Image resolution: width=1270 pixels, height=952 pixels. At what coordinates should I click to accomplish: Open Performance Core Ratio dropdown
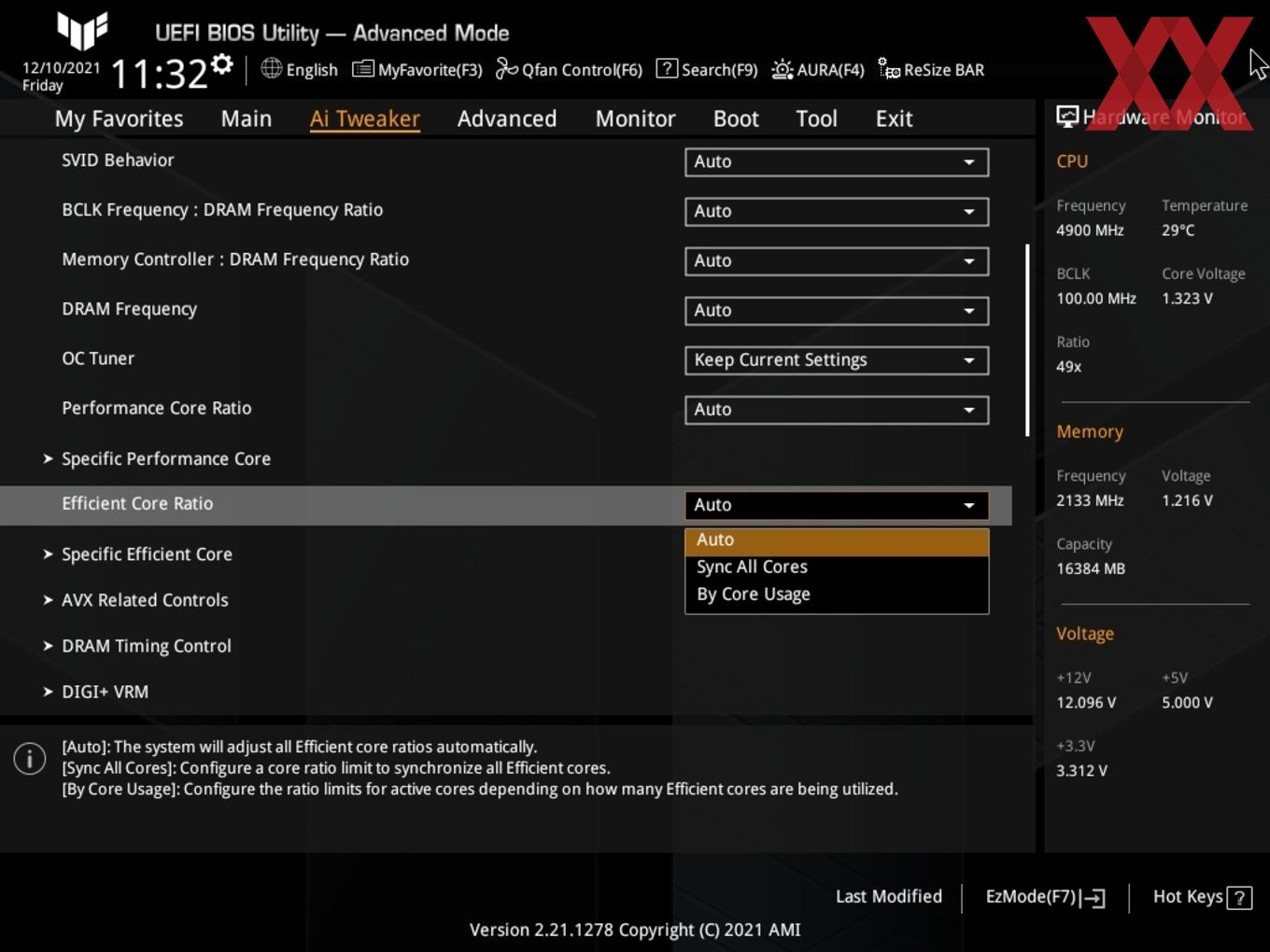tap(837, 409)
